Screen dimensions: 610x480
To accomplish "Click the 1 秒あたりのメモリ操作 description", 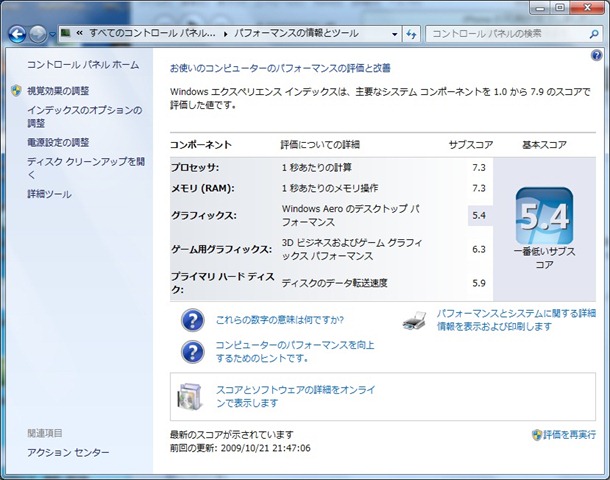I will click(x=330, y=188).
